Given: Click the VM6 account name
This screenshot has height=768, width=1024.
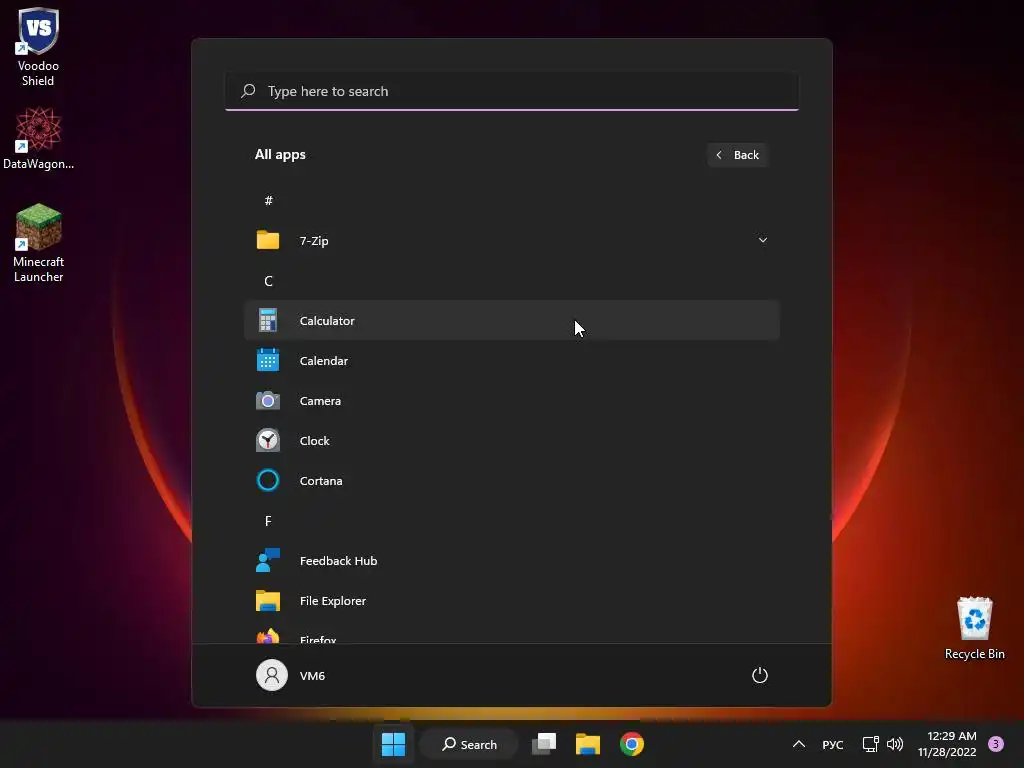Looking at the screenshot, I should click(x=312, y=675).
